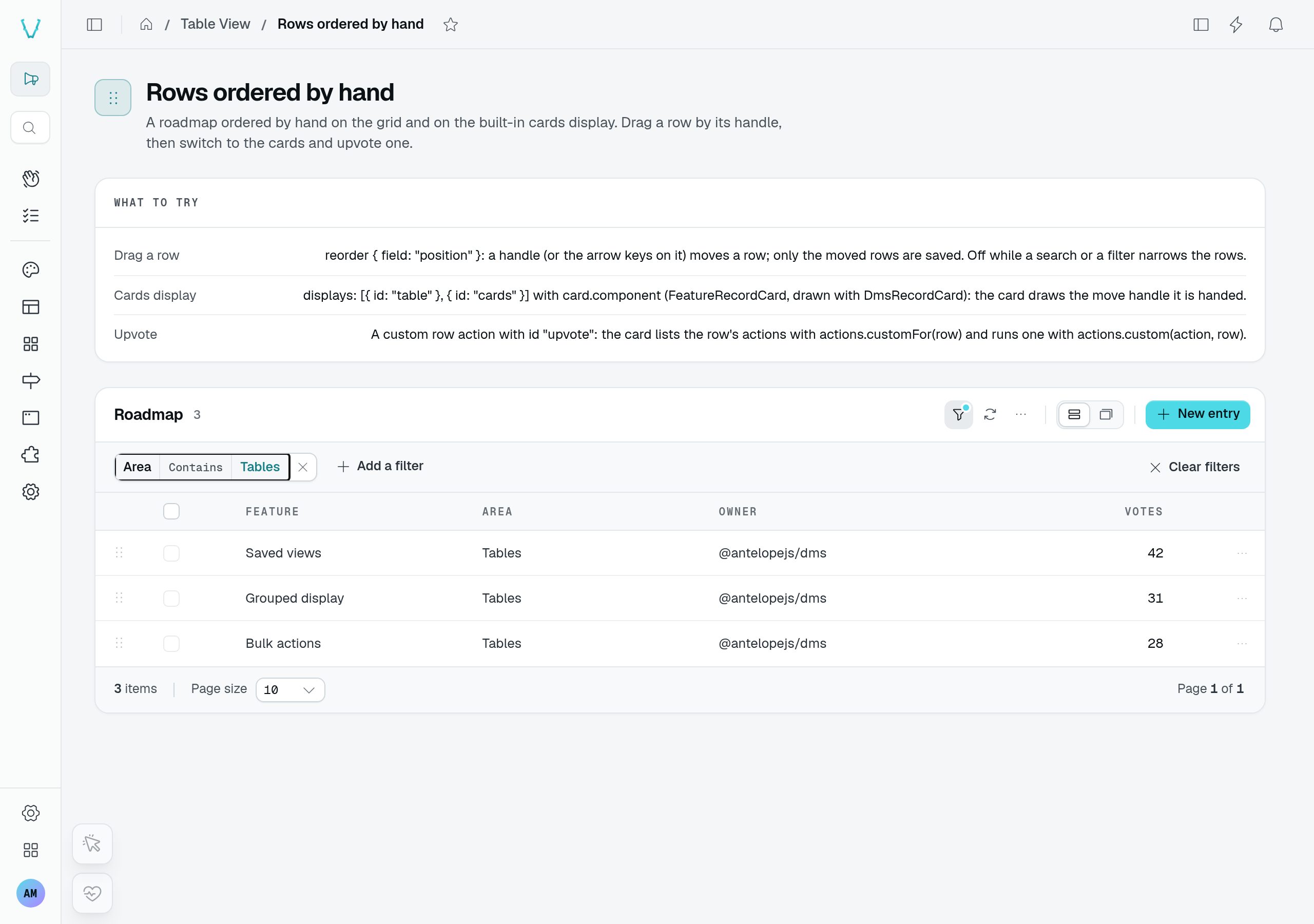Open the heartbeat health floating button
Image resolution: width=1314 pixels, height=924 pixels.
point(92,893)
